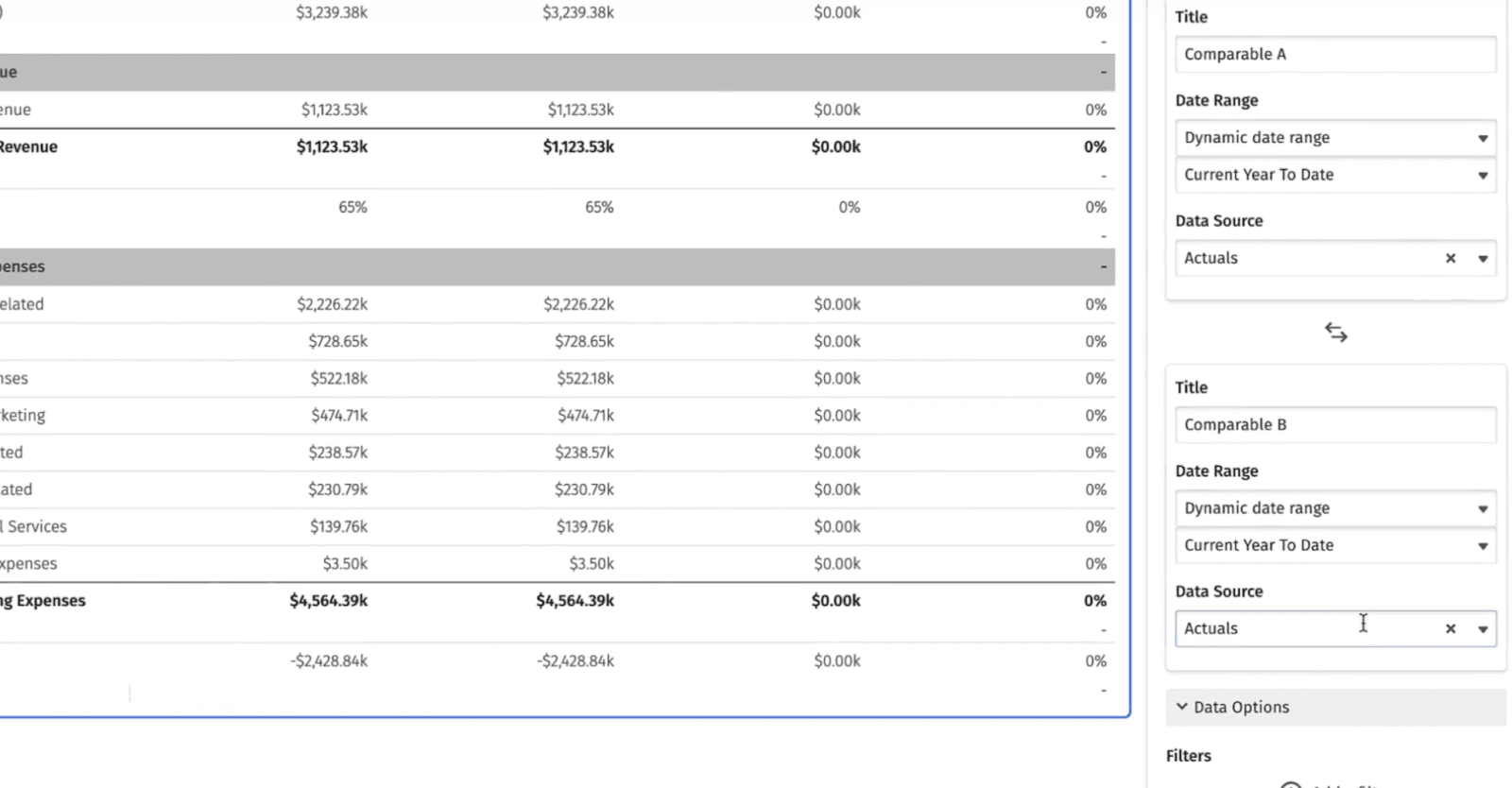This screenshot has height=788, width=1512.
Task: Open the Actuals dropdown in Comparable B
Action: (x=1482, y=628)
